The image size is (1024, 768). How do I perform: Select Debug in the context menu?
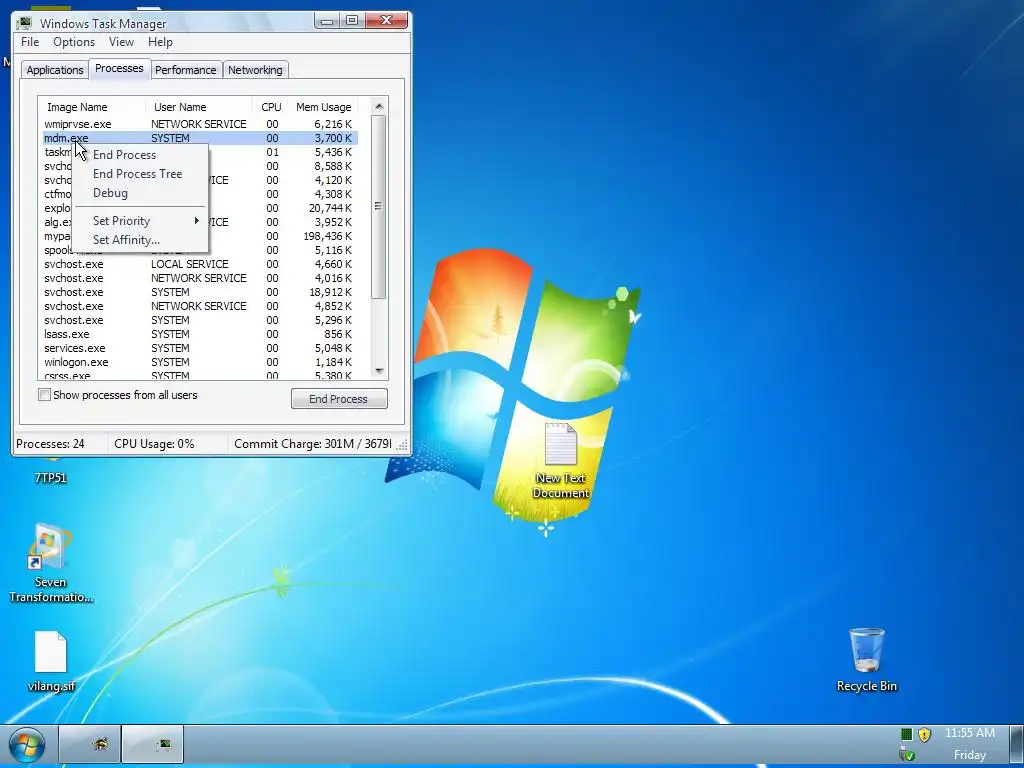140,193
